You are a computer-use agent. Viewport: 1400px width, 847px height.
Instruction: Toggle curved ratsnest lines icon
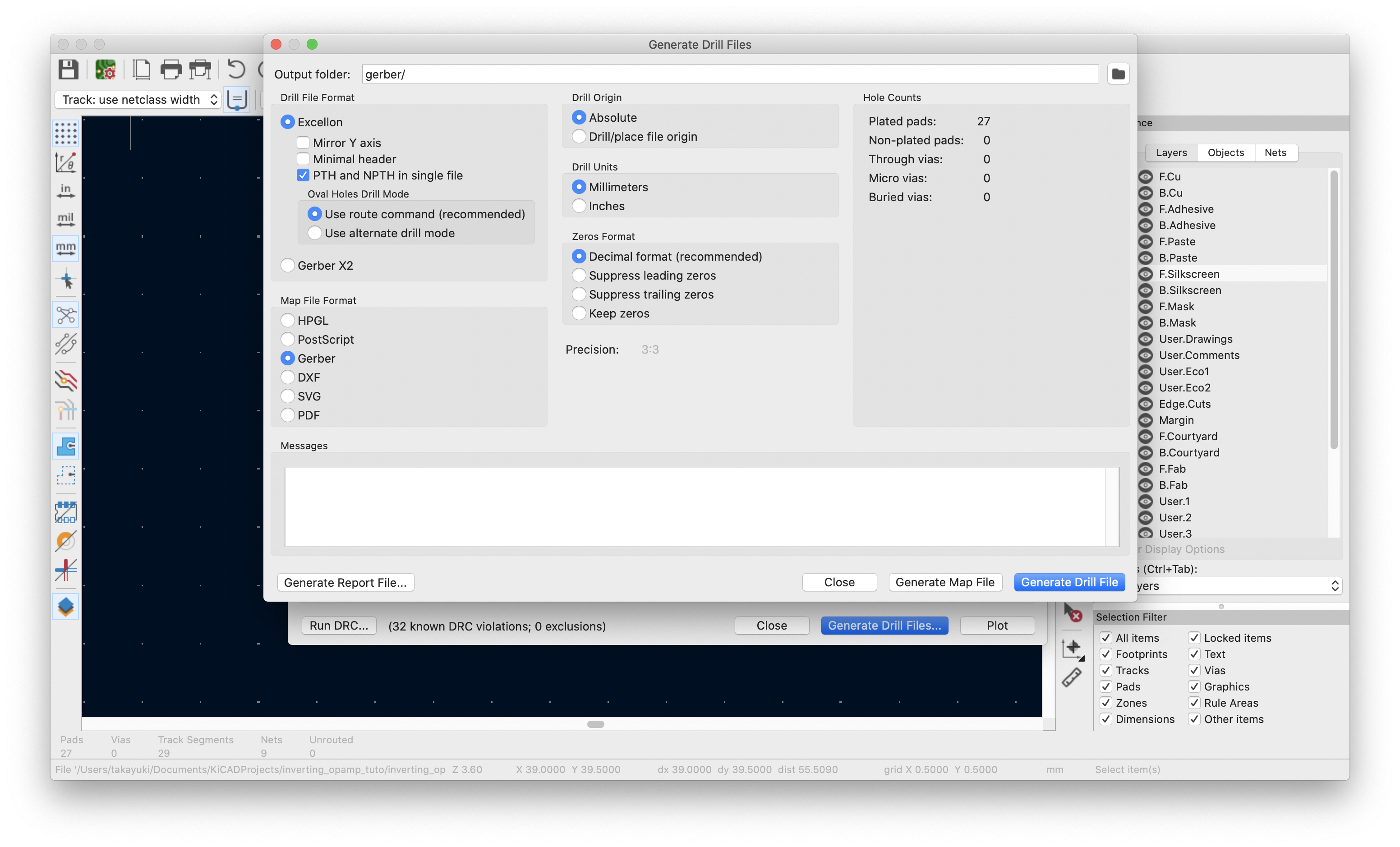(66, 344)
